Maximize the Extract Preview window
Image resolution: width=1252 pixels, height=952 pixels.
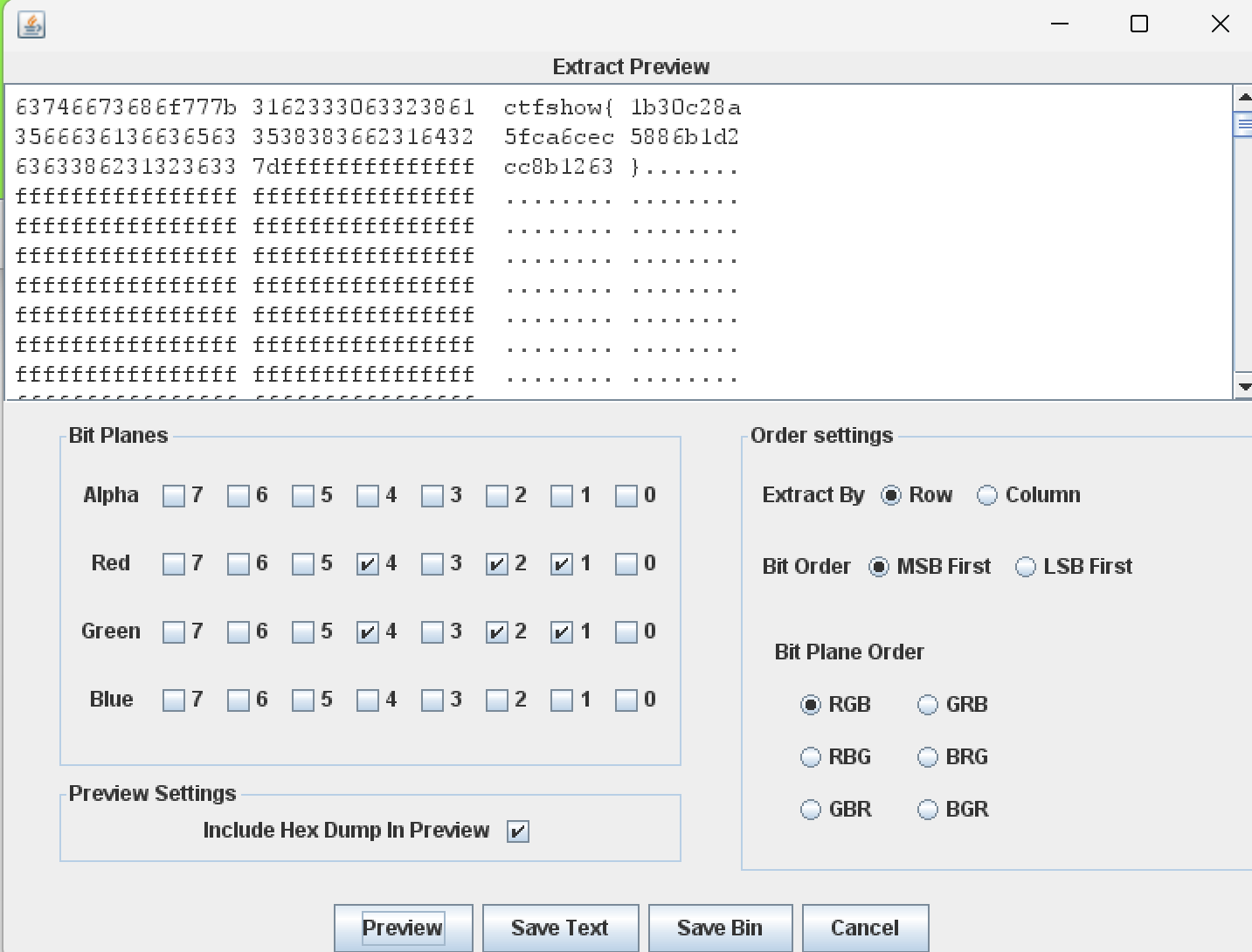pos(1139,24)
